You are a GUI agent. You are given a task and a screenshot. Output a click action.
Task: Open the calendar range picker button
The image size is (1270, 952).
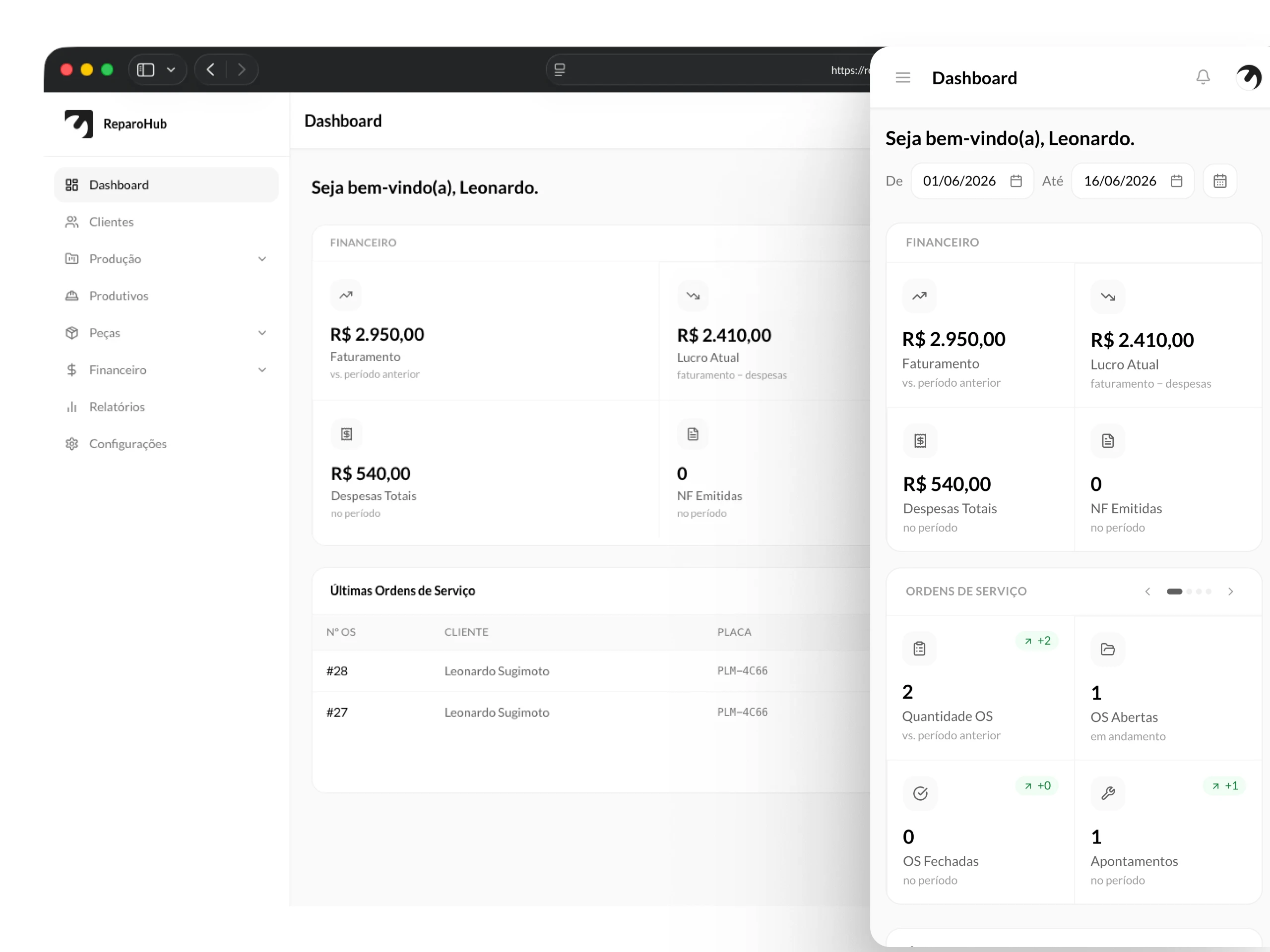tap(1219, 181)
